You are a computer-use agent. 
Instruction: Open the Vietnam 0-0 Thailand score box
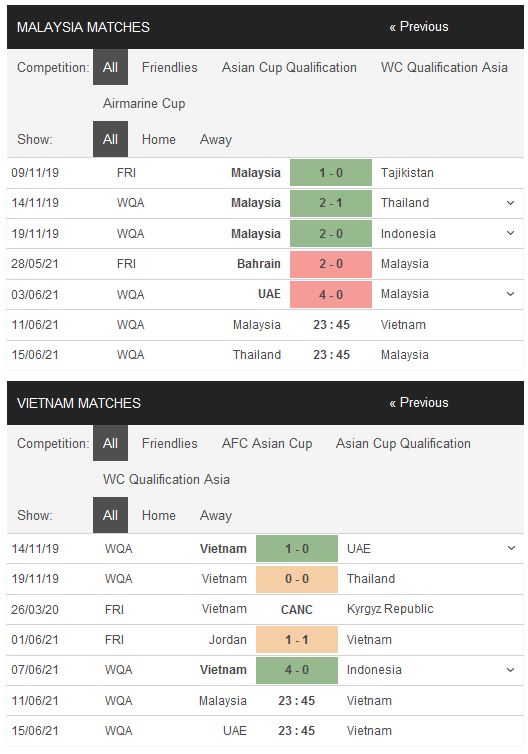coord(297,578)
